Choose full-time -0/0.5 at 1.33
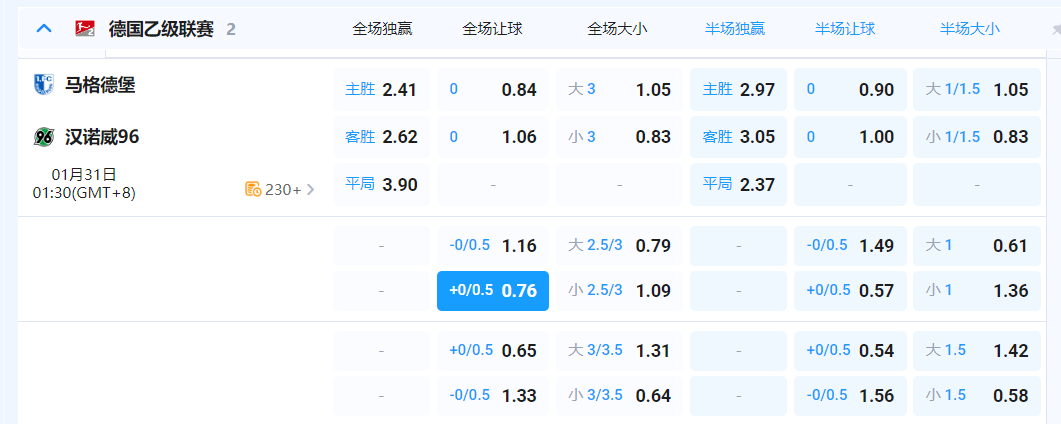The height and width of the screenshot is (424, 1061). click(493, 396)
